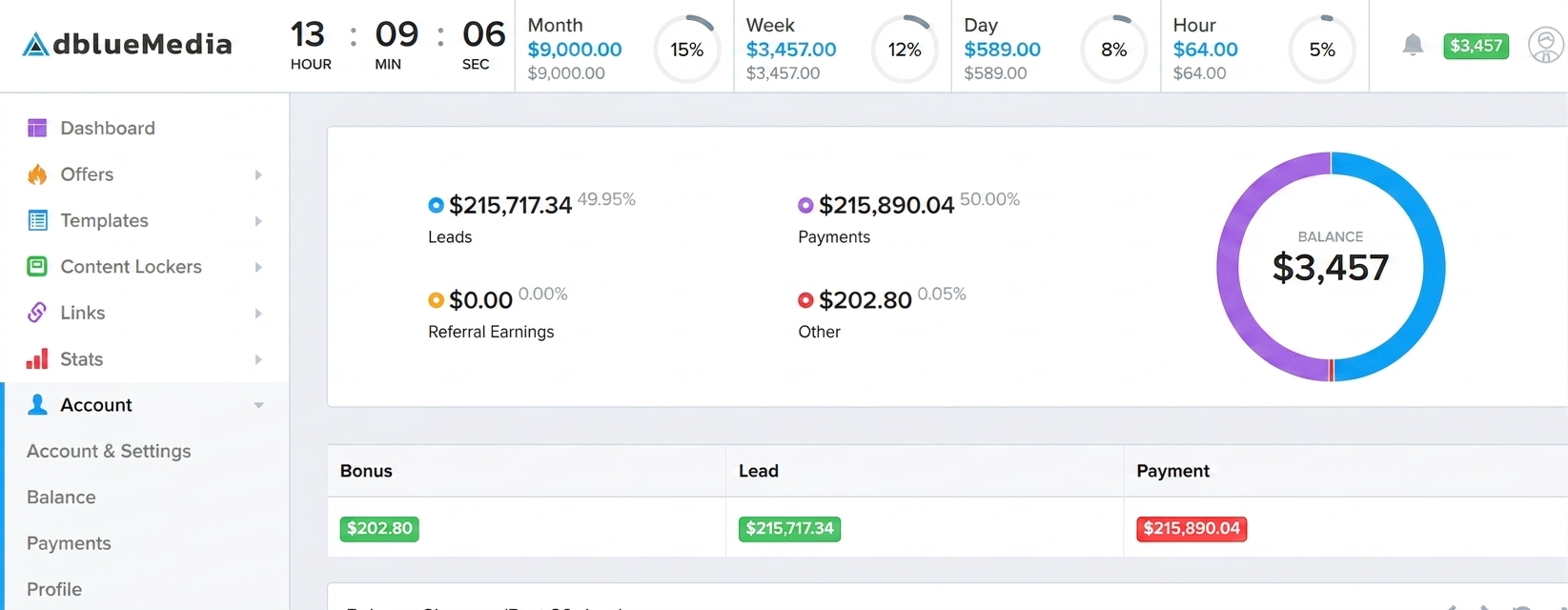Click the 49.95% Leads percentage
The image size is (1568, 610).
coord(606,199)
